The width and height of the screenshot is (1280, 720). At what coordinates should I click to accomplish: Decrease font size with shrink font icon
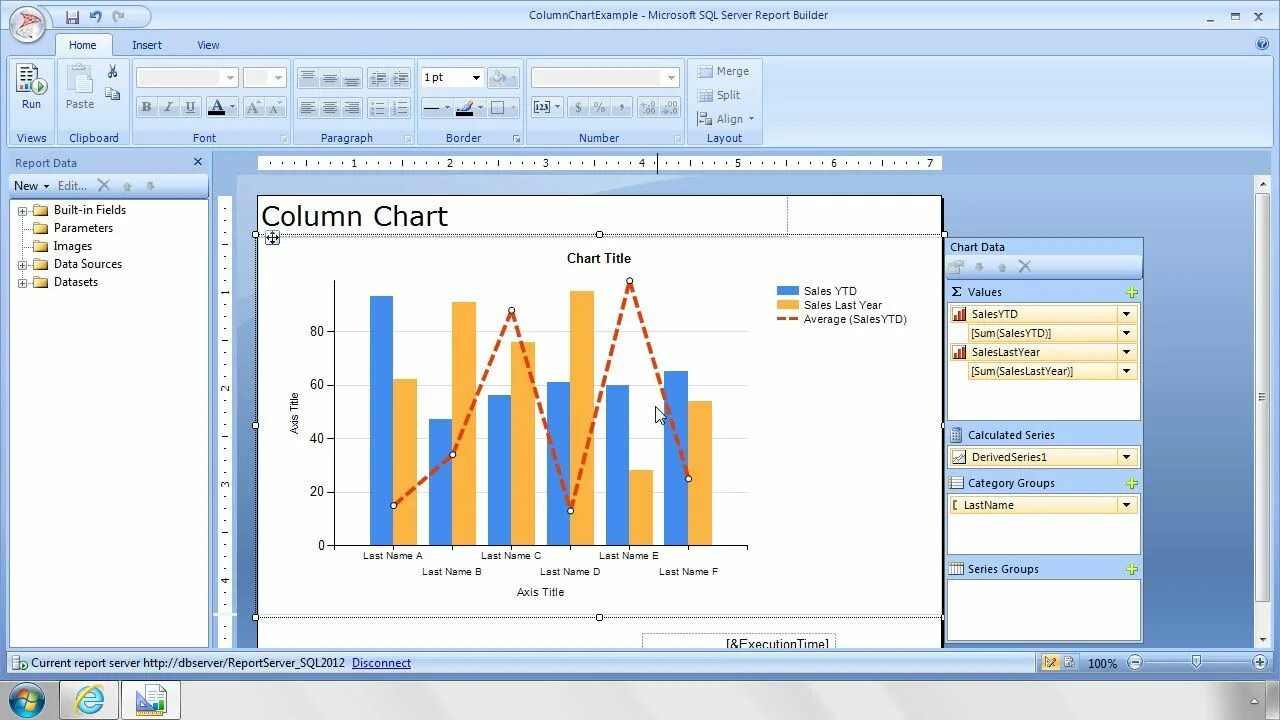tap(275, 108)
